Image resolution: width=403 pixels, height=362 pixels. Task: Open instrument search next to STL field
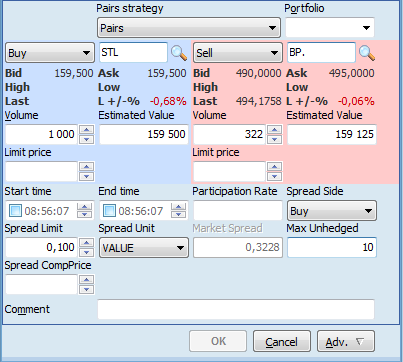179,53
